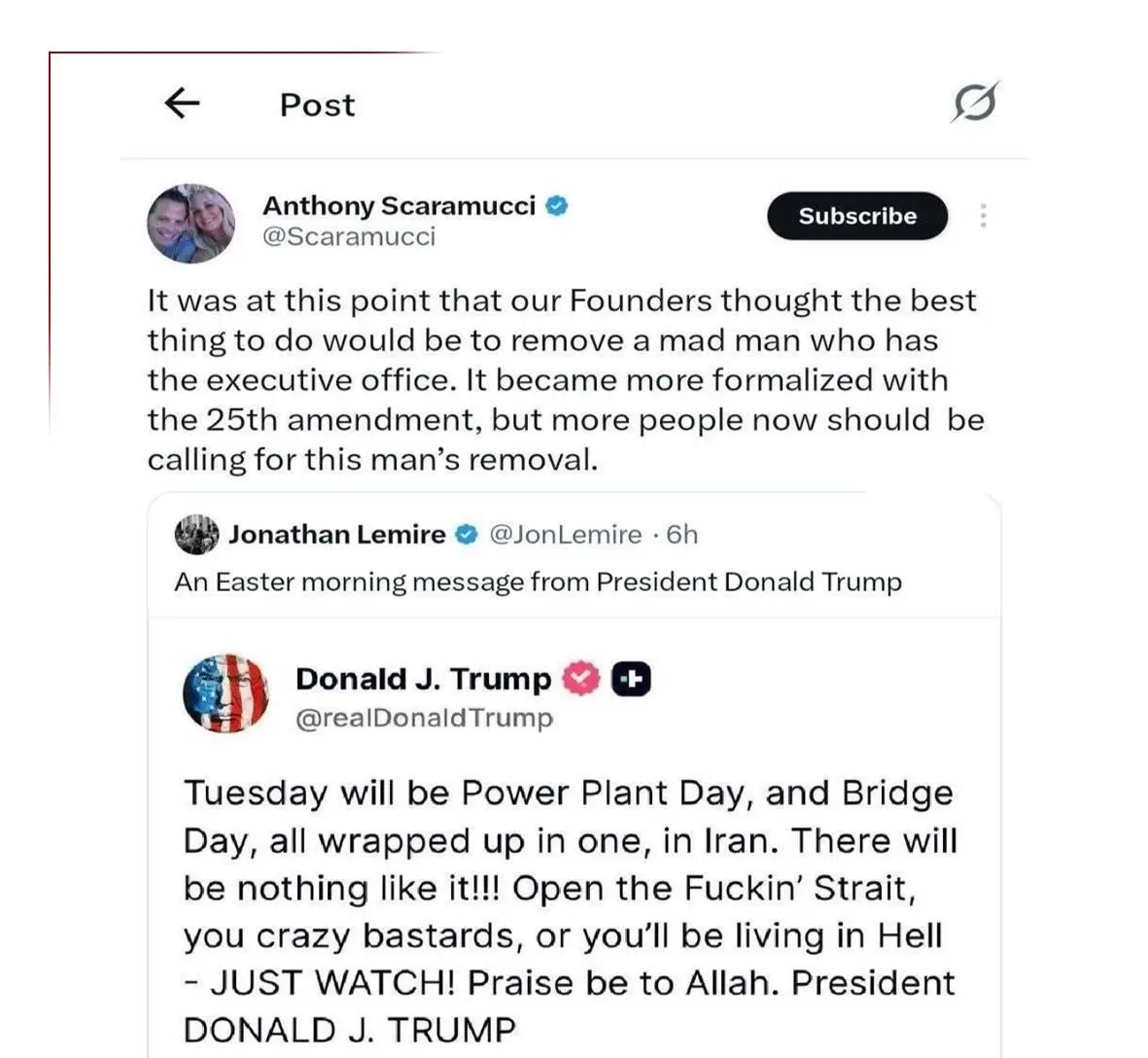Screen dimensions: 1148x1058
Task: Go back using the left arrow
Action: tap(182, 102)
